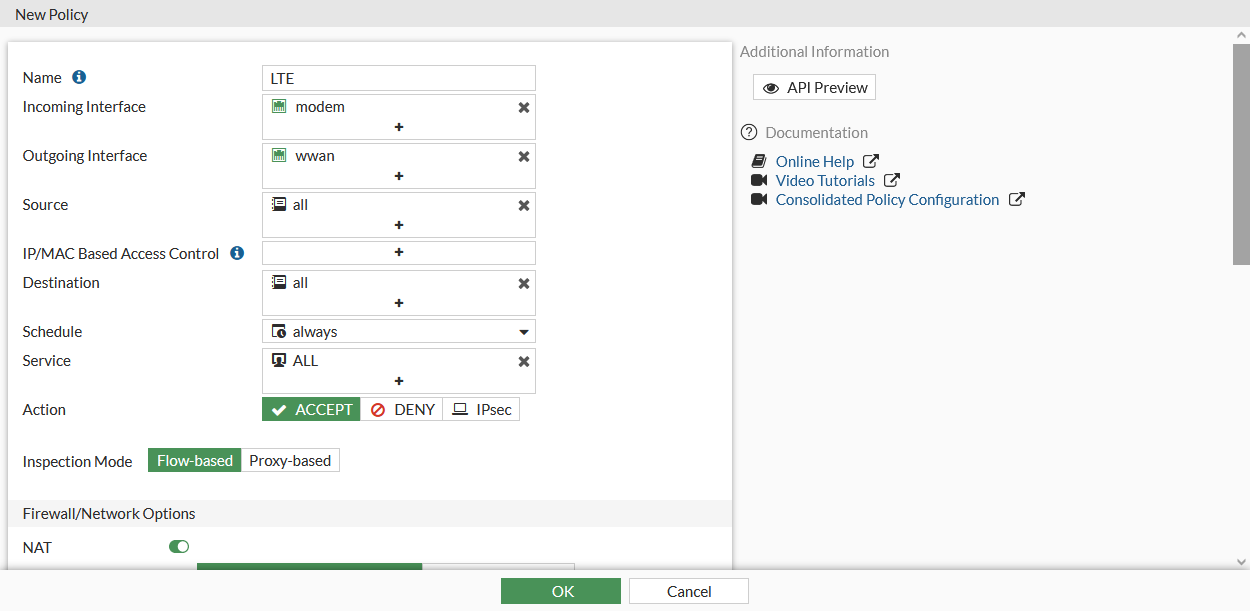Select the ACCEPT action
The width and height of the screenshot is (1250, 611).
(x=310, y=409)
